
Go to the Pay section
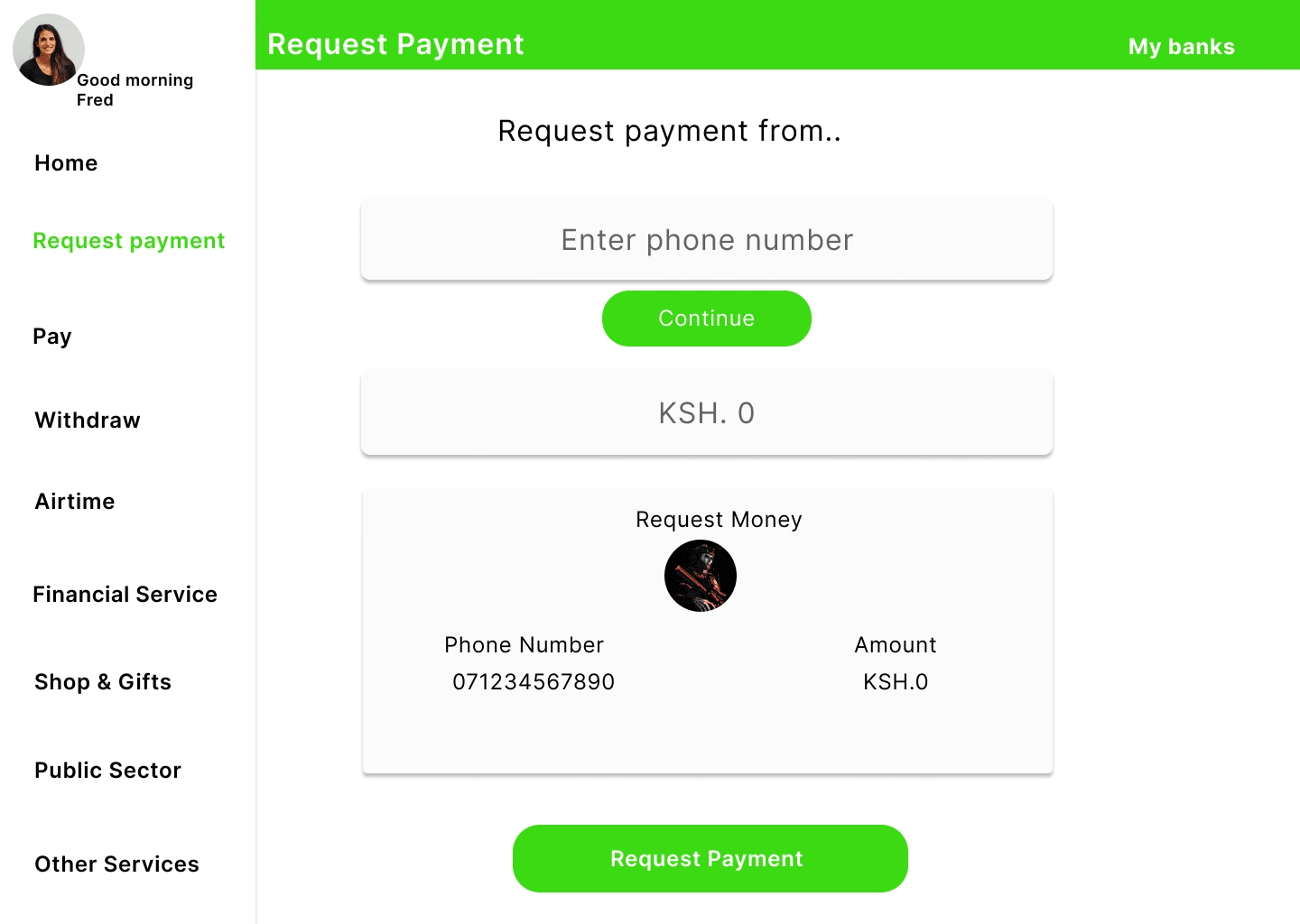tap(52, 337)
